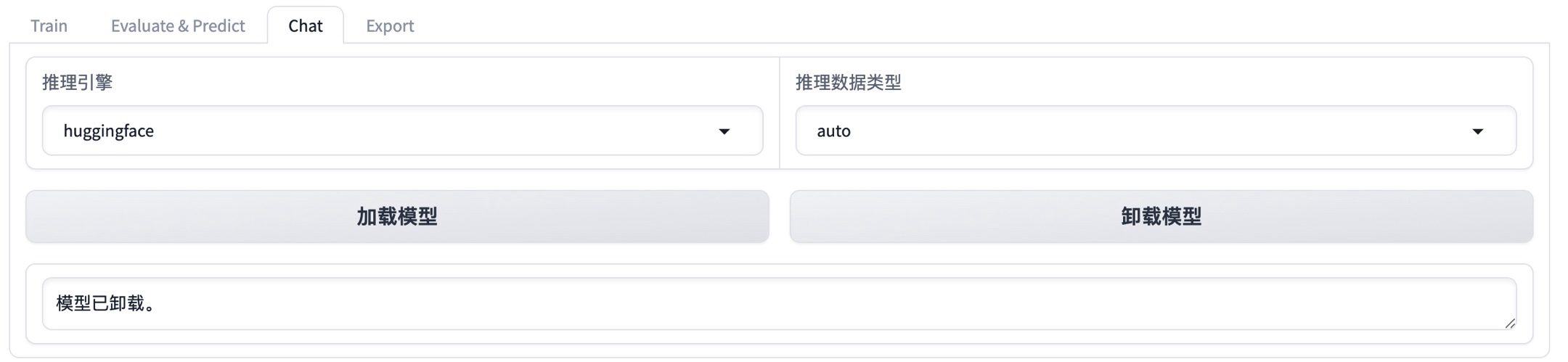Switch to the Train tab

coord(49,25)
